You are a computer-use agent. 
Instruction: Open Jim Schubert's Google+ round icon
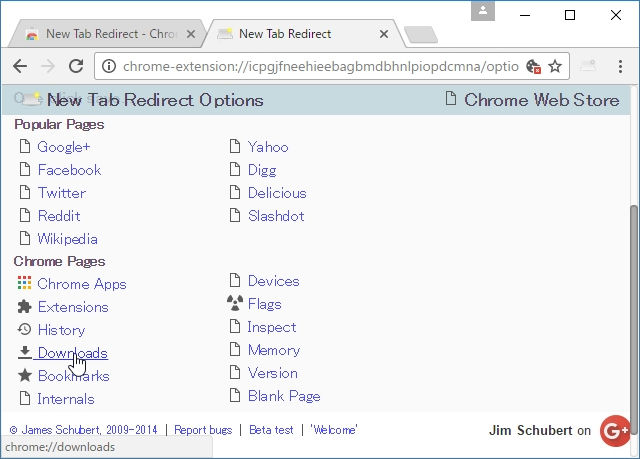(615, 431)
